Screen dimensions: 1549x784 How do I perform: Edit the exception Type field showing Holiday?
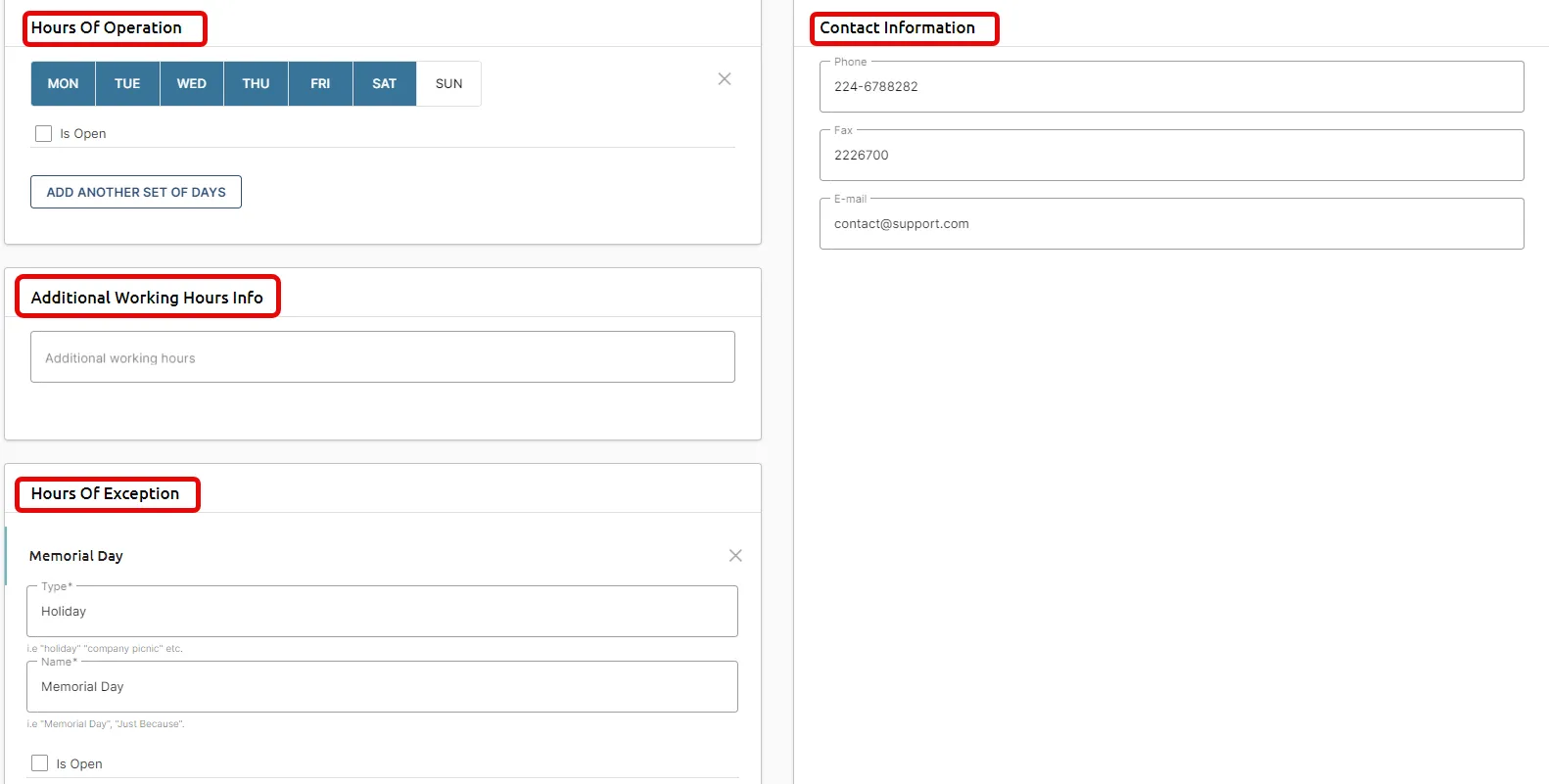coord(382,612)
